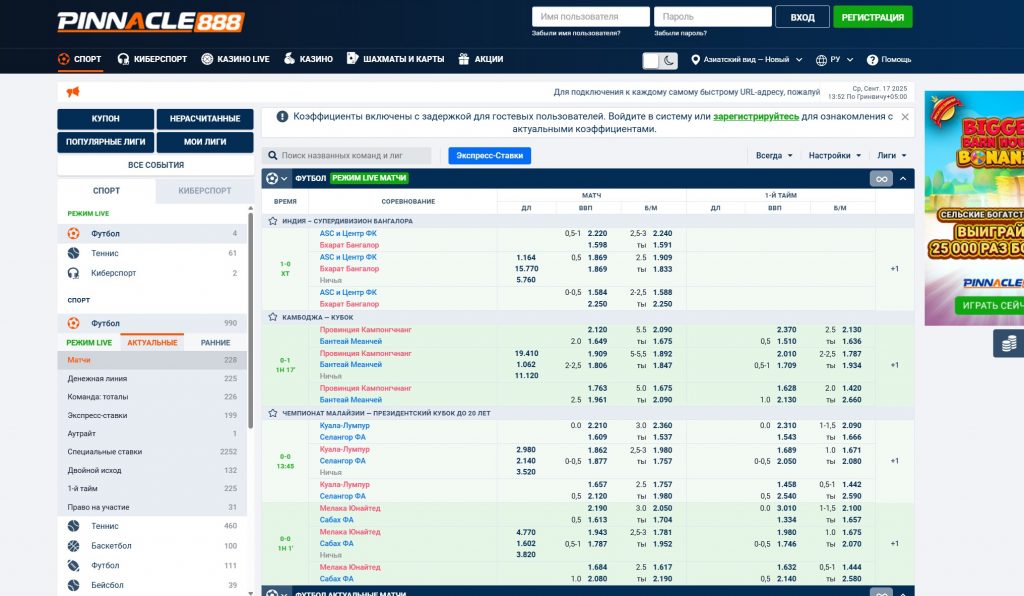Click the gift box icon for Акции
This screenshot has height=596, width=1024.
tap(464, 59)
